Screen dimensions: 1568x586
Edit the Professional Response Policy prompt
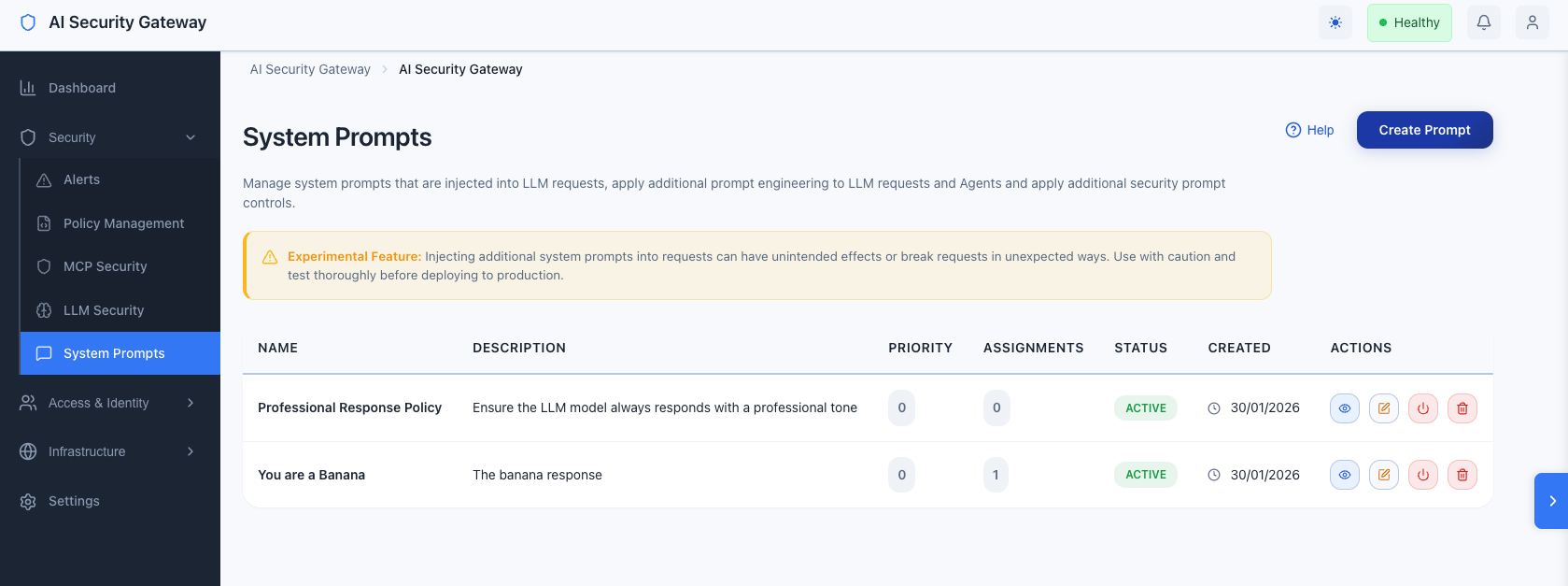[x=1384, y=408]
